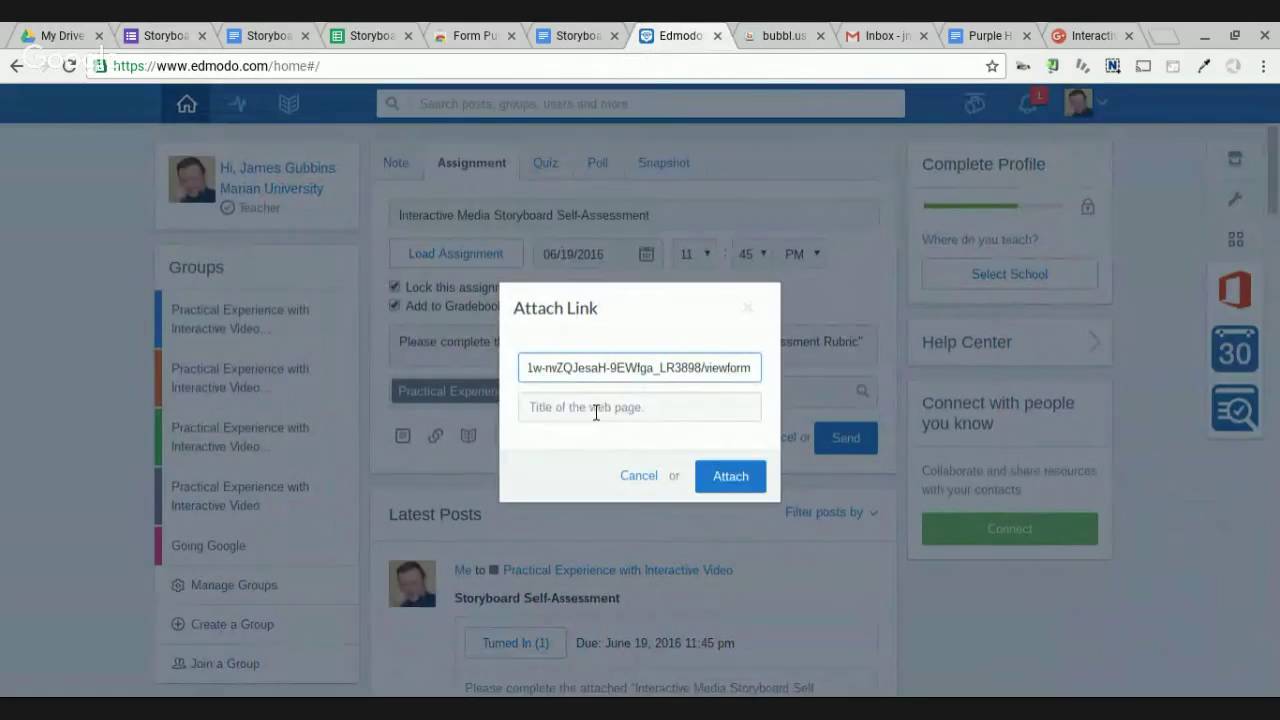Click the Attach button in dialog
Viewport: 1280px width, 720px height.
pos(731,476)
